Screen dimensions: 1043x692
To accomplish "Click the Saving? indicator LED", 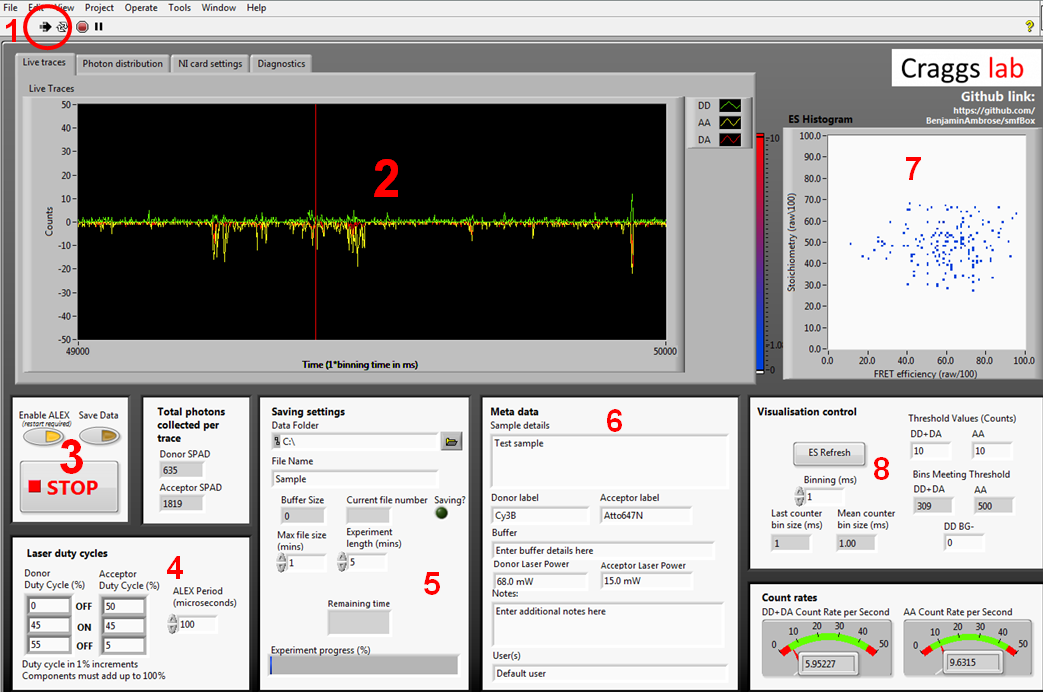I will click(x=441, y=513).
